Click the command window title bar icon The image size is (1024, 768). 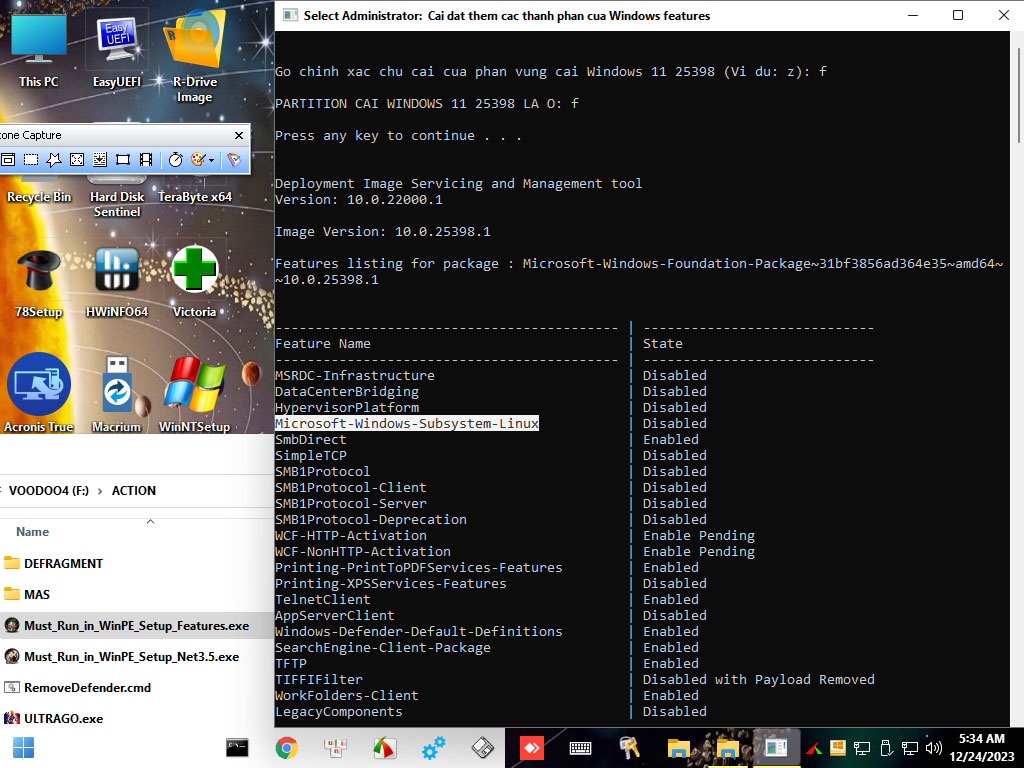291,16
